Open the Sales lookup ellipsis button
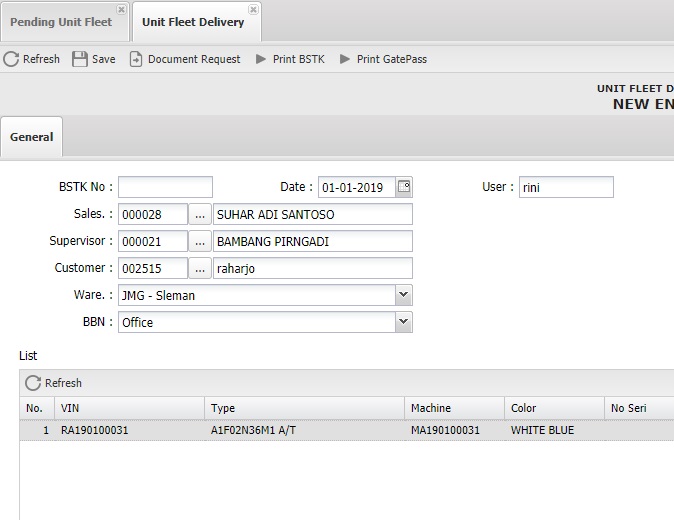This screenshot has width=674, height=520. coord(200,214)
